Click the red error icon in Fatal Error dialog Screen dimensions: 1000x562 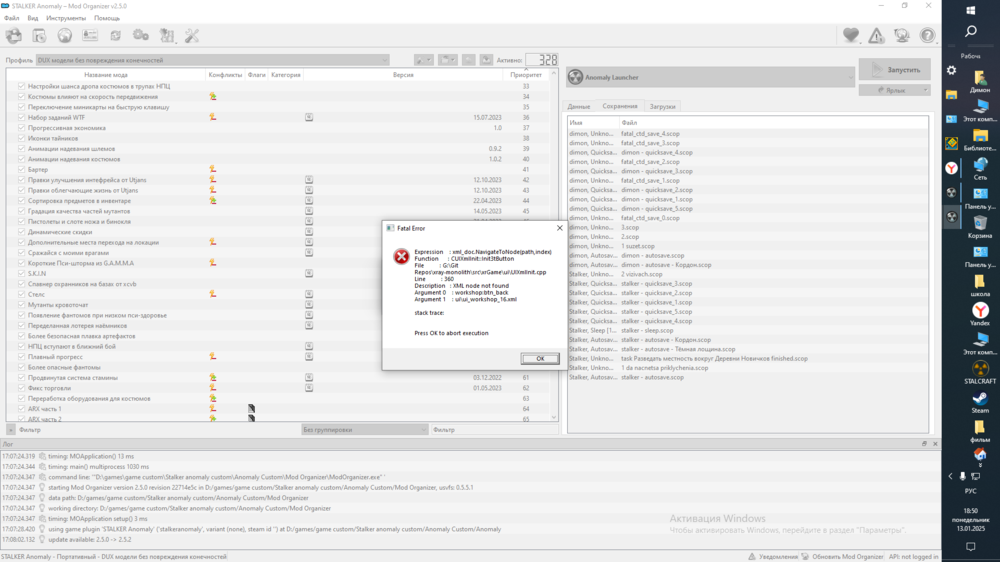pos(401,256)
